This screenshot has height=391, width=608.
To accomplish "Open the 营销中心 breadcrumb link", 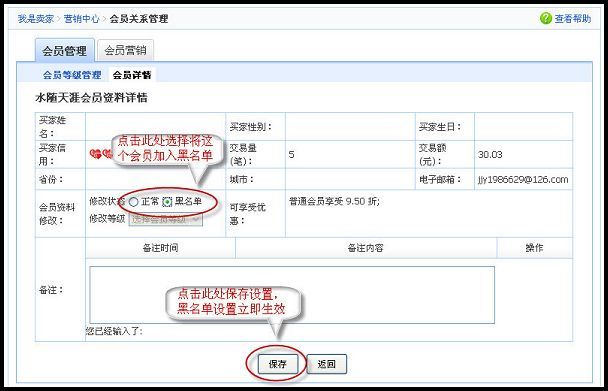I will (x=81, y=19).
